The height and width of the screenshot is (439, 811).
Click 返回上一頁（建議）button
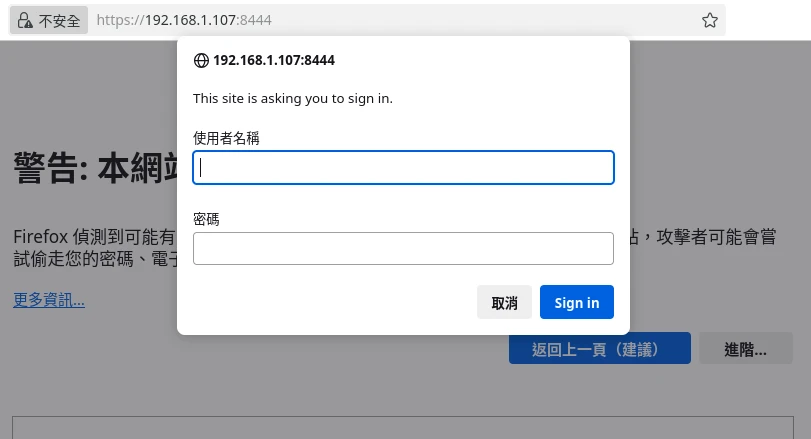point(599,349)
